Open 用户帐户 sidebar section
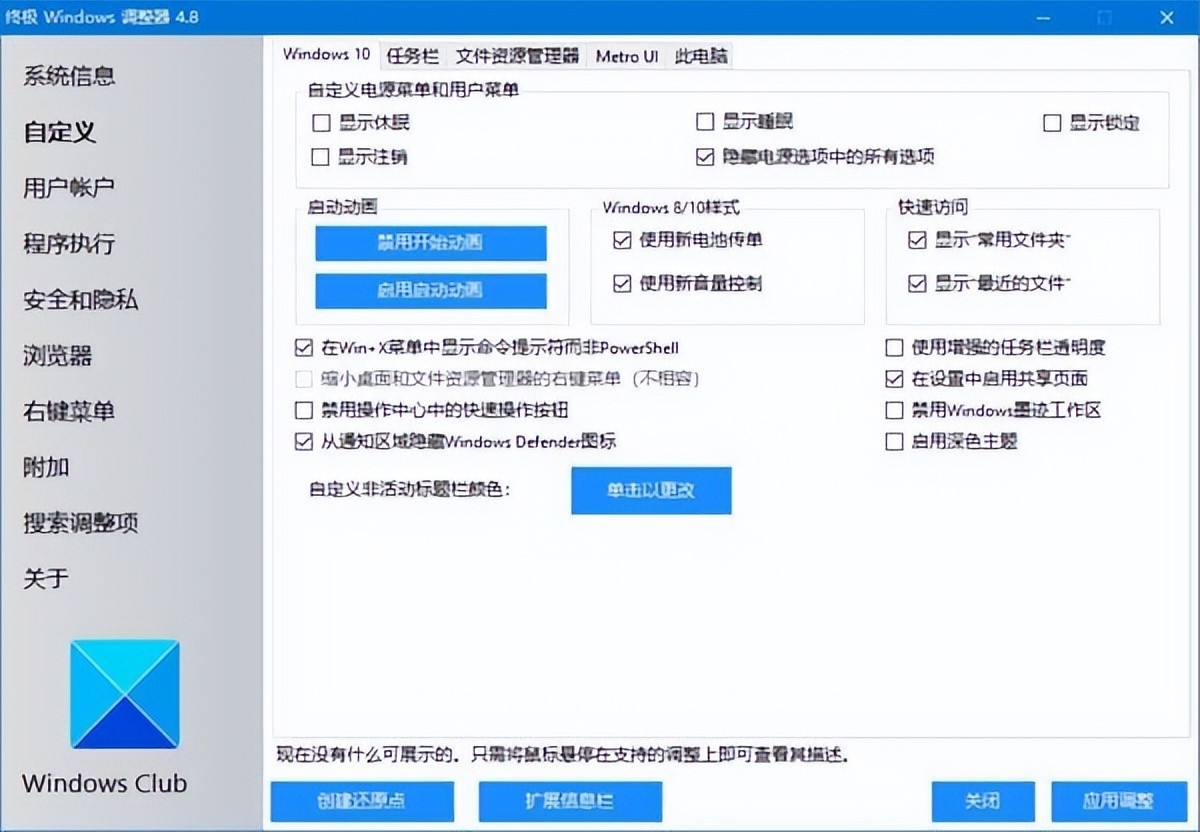The height and width of the screenshot is (832, 1200). point(69,188)
